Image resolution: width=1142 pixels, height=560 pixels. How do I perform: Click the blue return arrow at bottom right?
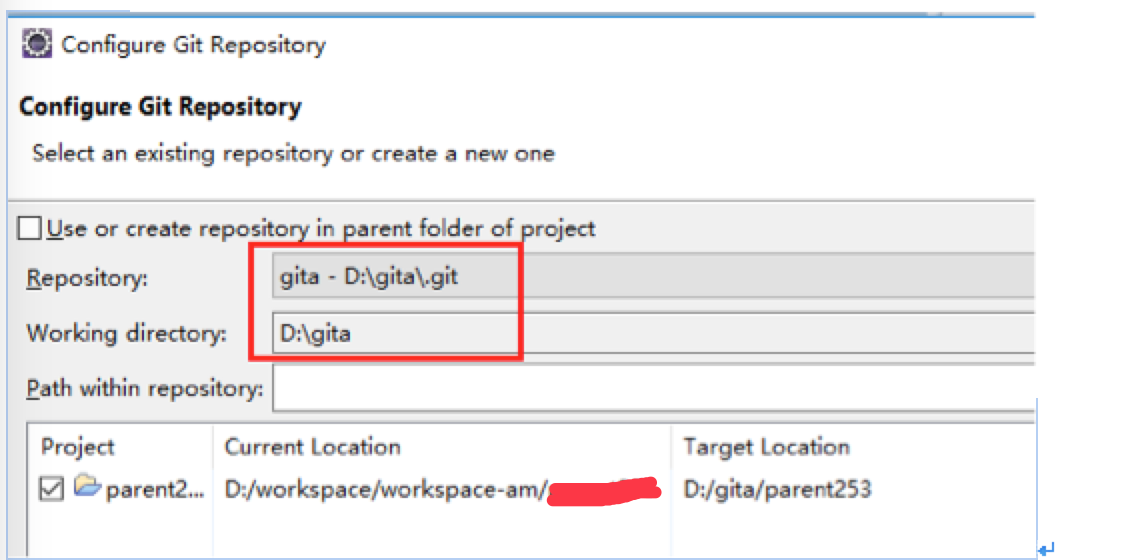tap(1047, 549)
